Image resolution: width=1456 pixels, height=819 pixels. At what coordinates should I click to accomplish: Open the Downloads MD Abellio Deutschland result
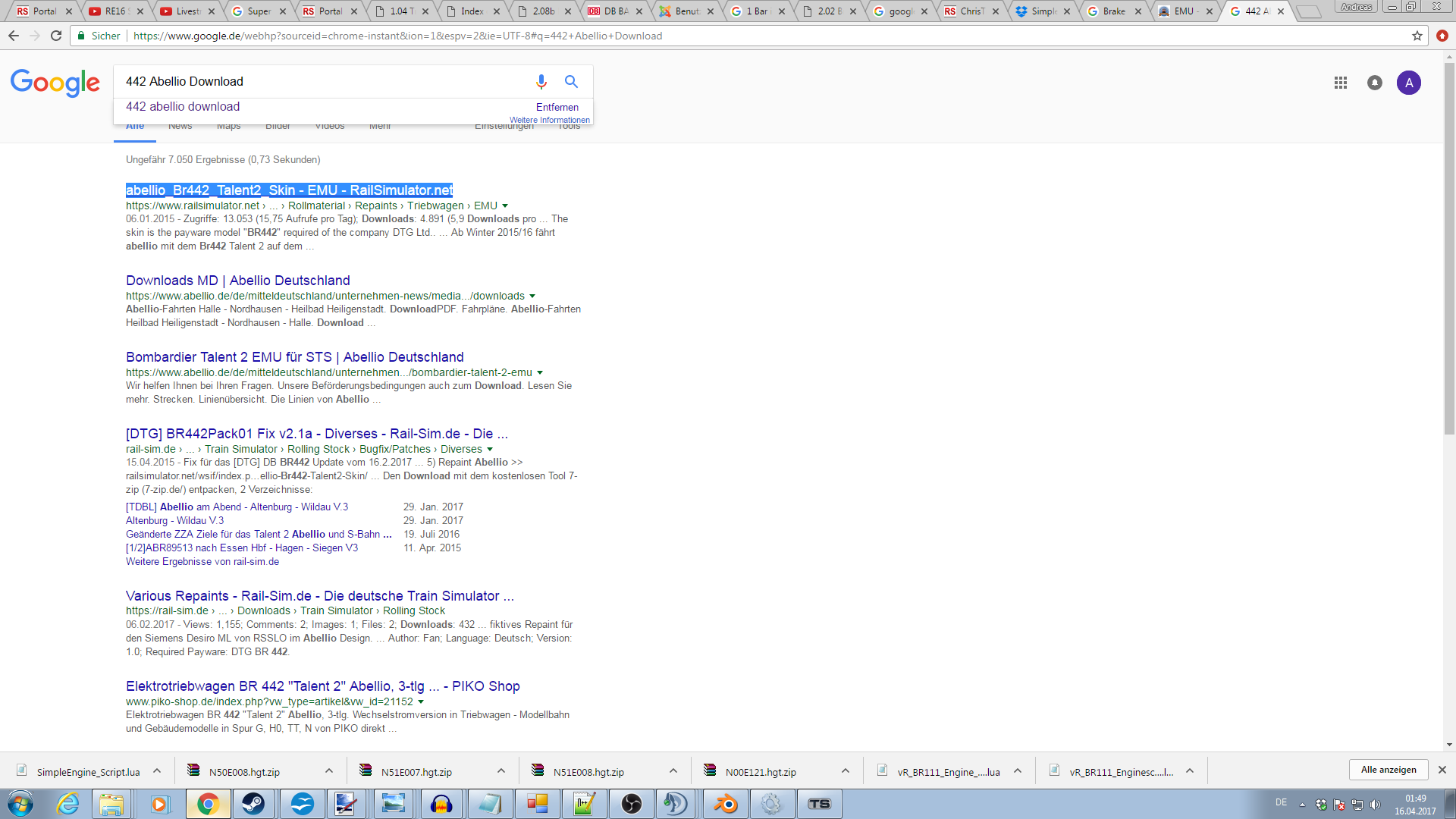click(x=237, y=281)
